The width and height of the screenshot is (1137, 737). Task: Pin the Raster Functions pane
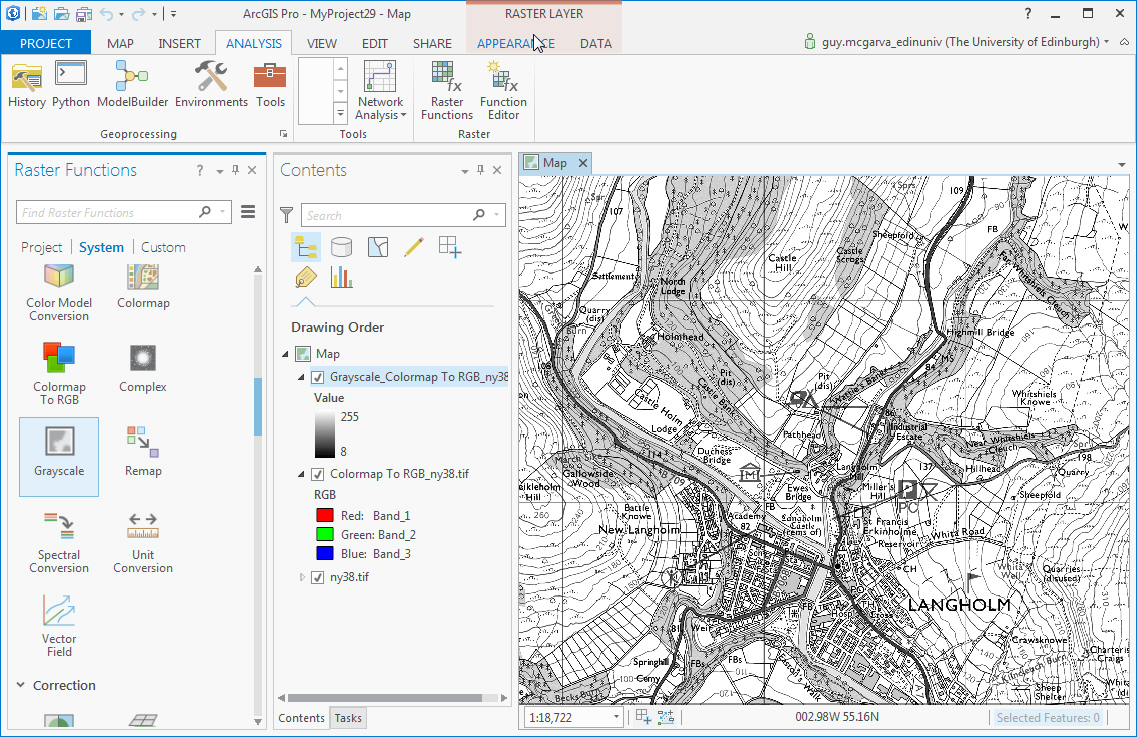click(236, 170)
